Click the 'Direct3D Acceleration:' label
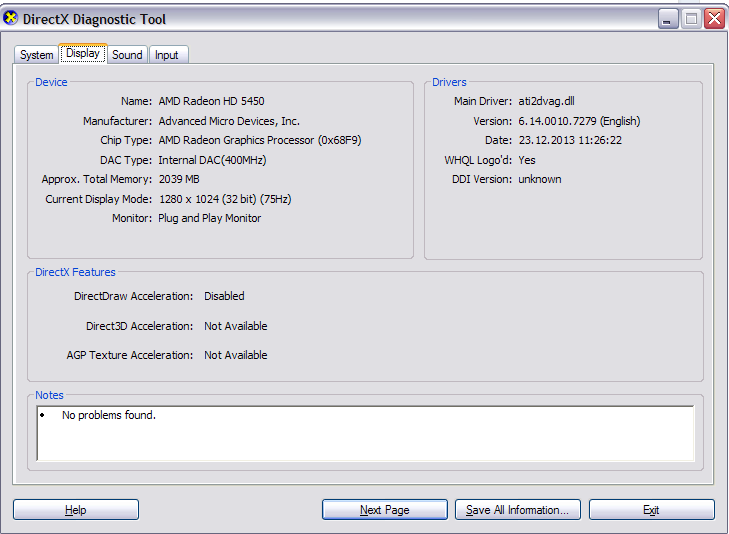The height and width of the screenshot is (534, 729). (x=139, y=326)
